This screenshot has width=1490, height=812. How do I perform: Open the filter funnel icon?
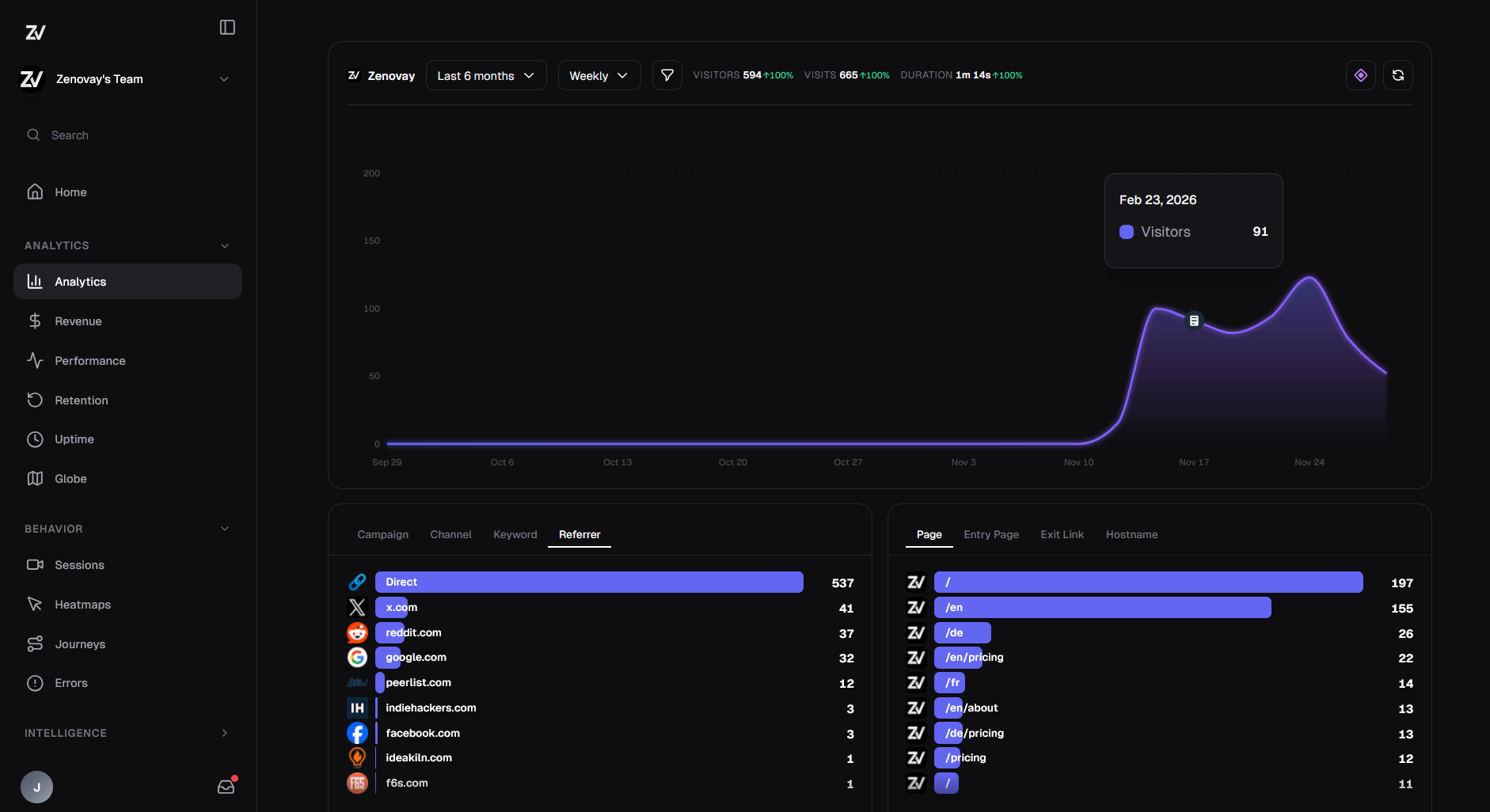tap(667, 75)
